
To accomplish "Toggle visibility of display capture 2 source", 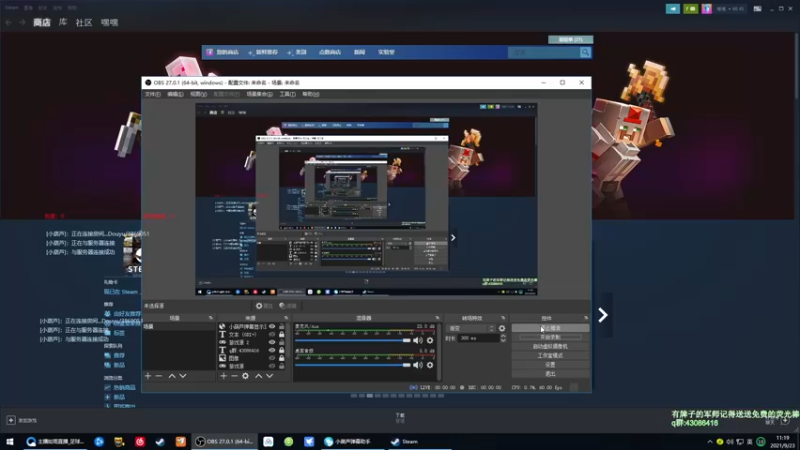I will pyautogui.click(x=272, y=342).
